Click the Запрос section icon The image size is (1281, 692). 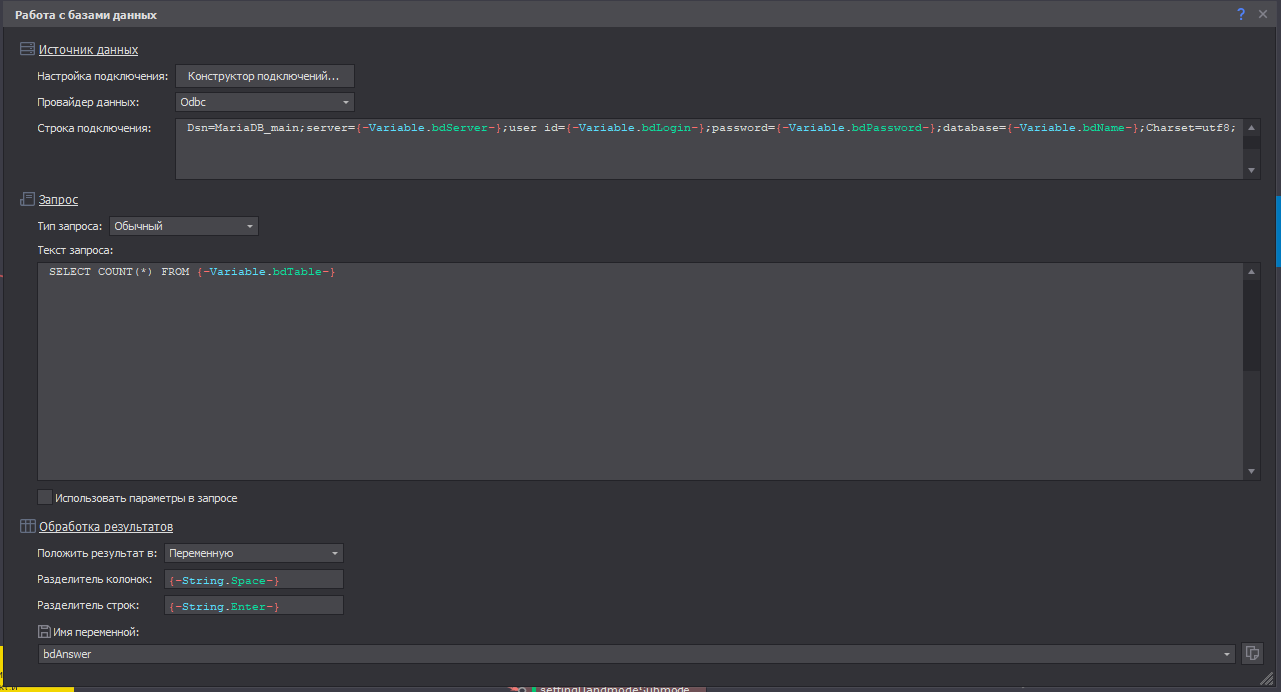[27, 200]
